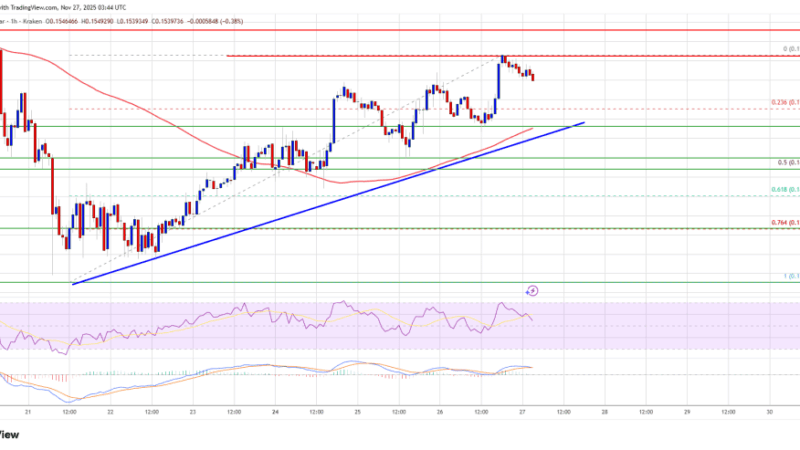Click date 25 on the time axis
The image size is (800, 450).
[x=358, y=412]
